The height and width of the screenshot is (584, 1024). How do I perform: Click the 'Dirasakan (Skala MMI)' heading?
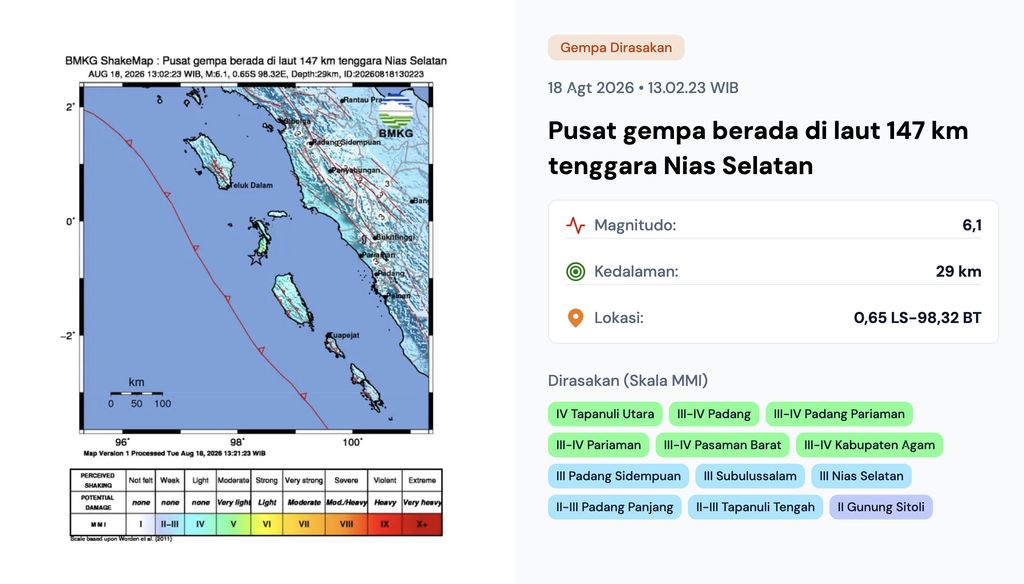pyautogui.click(x=628, y=381)
